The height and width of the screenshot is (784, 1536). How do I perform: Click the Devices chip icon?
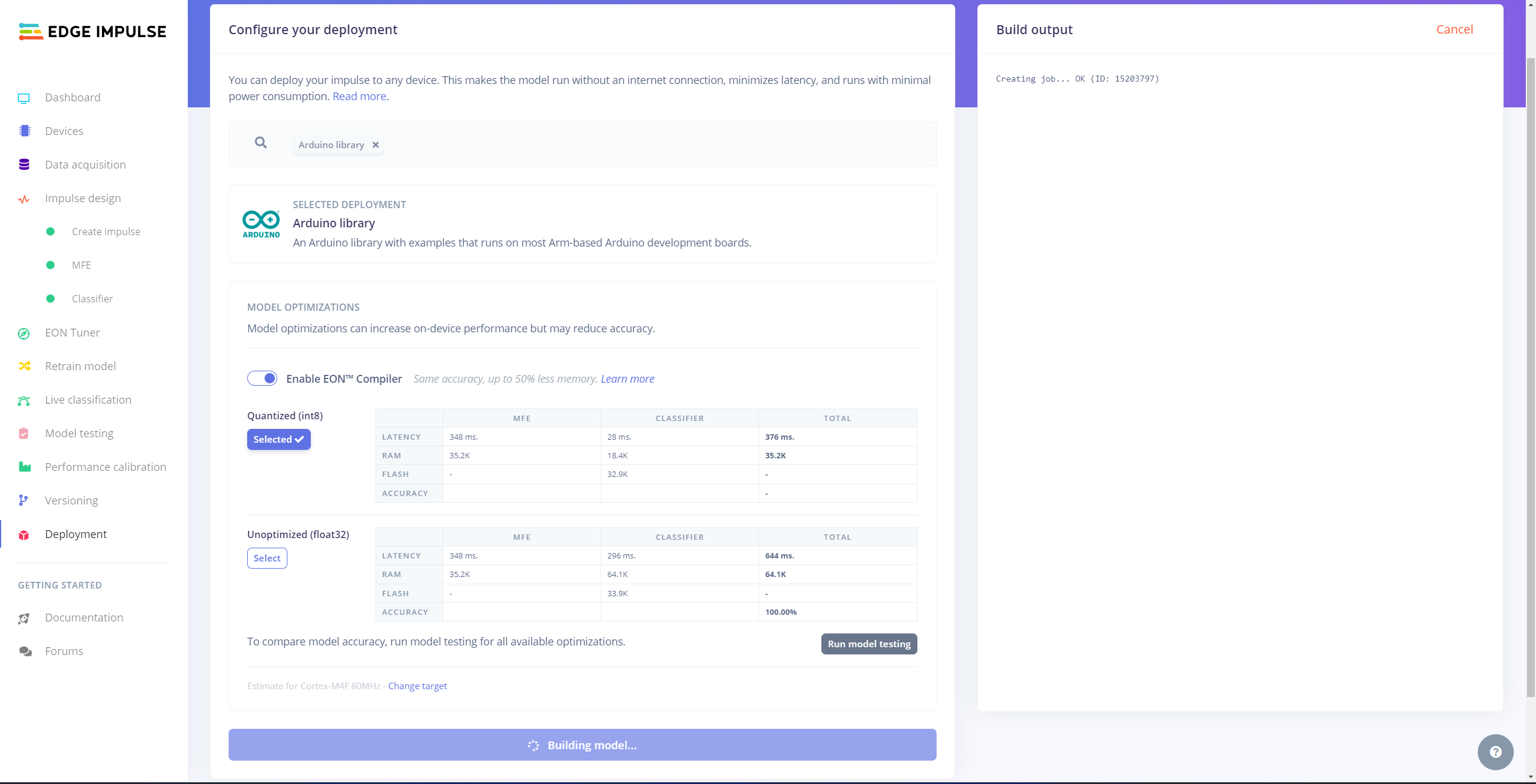tap(25, 131)
